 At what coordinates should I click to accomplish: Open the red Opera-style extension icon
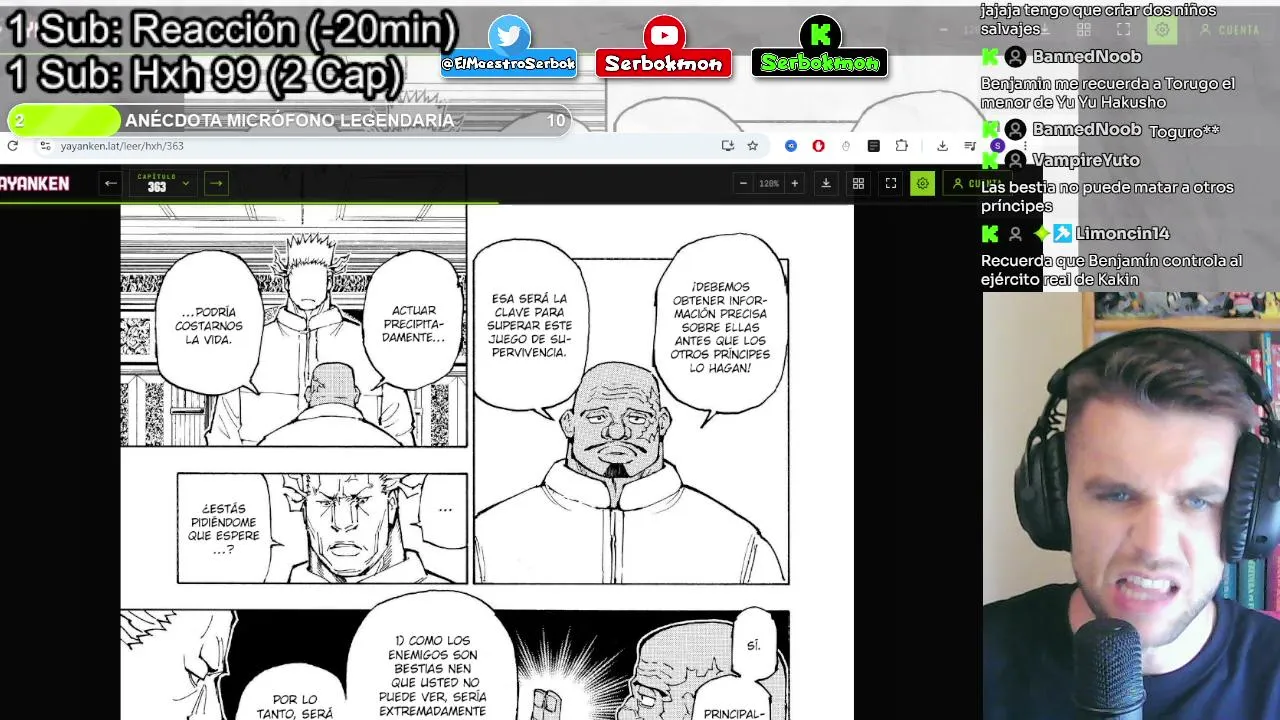pos(818,146)
